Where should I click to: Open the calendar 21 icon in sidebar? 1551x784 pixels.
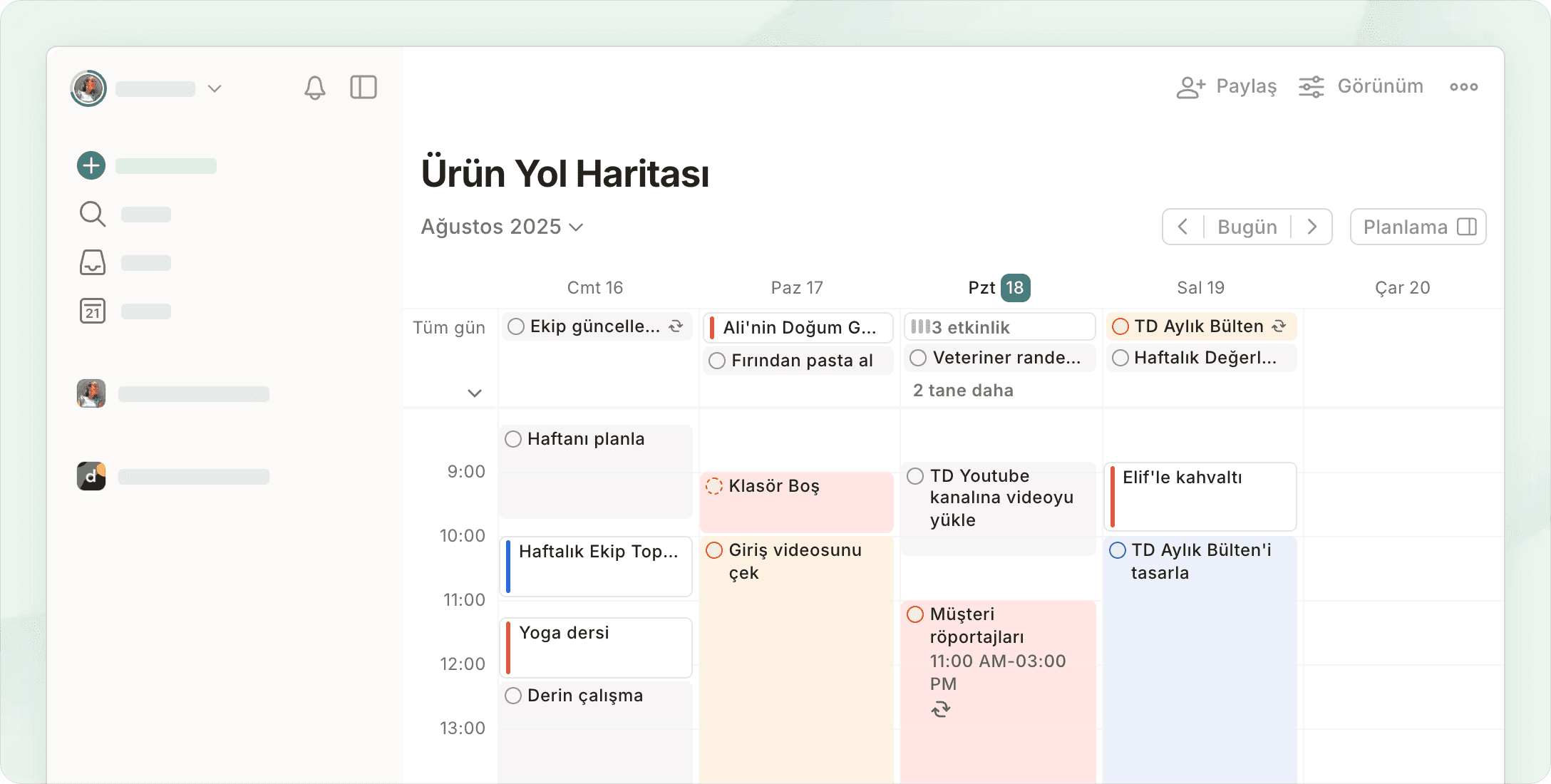click(92, 311)
